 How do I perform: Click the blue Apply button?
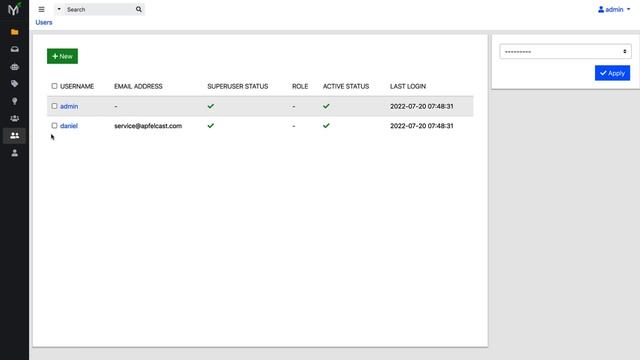(x=612, y=73)
